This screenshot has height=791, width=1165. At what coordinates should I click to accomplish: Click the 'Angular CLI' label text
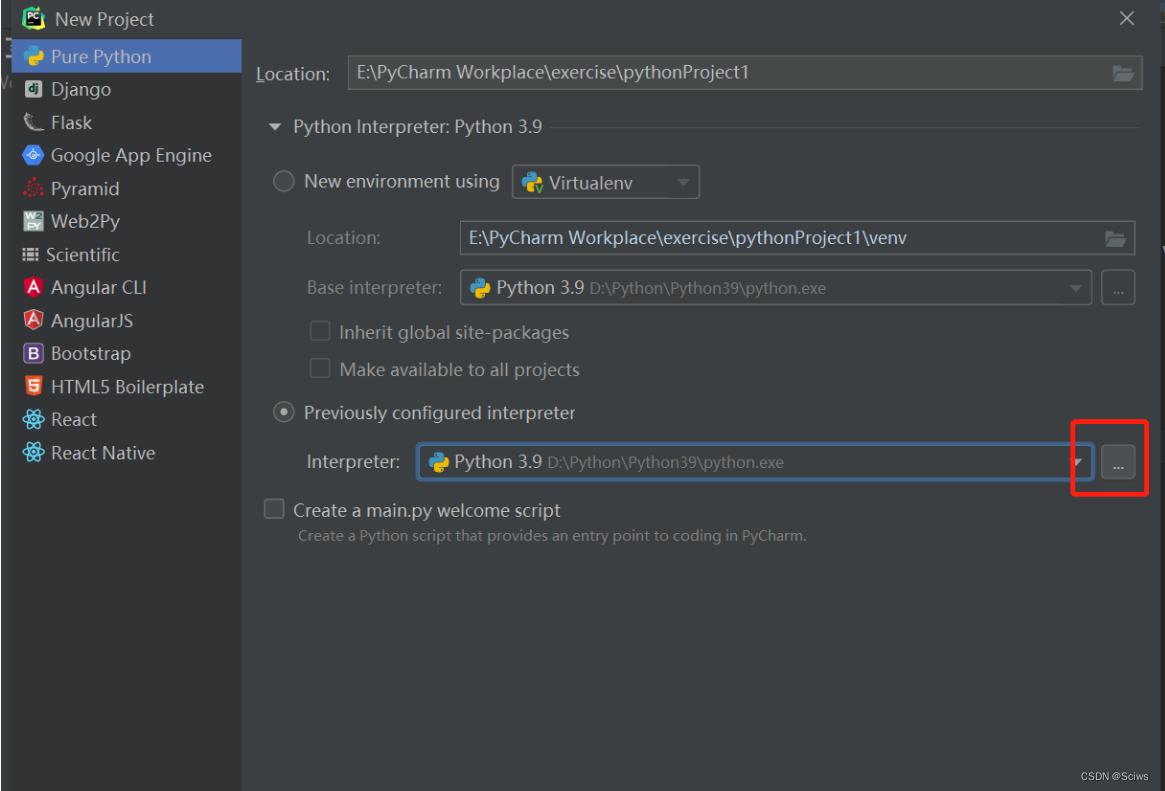tap(99, 287)
